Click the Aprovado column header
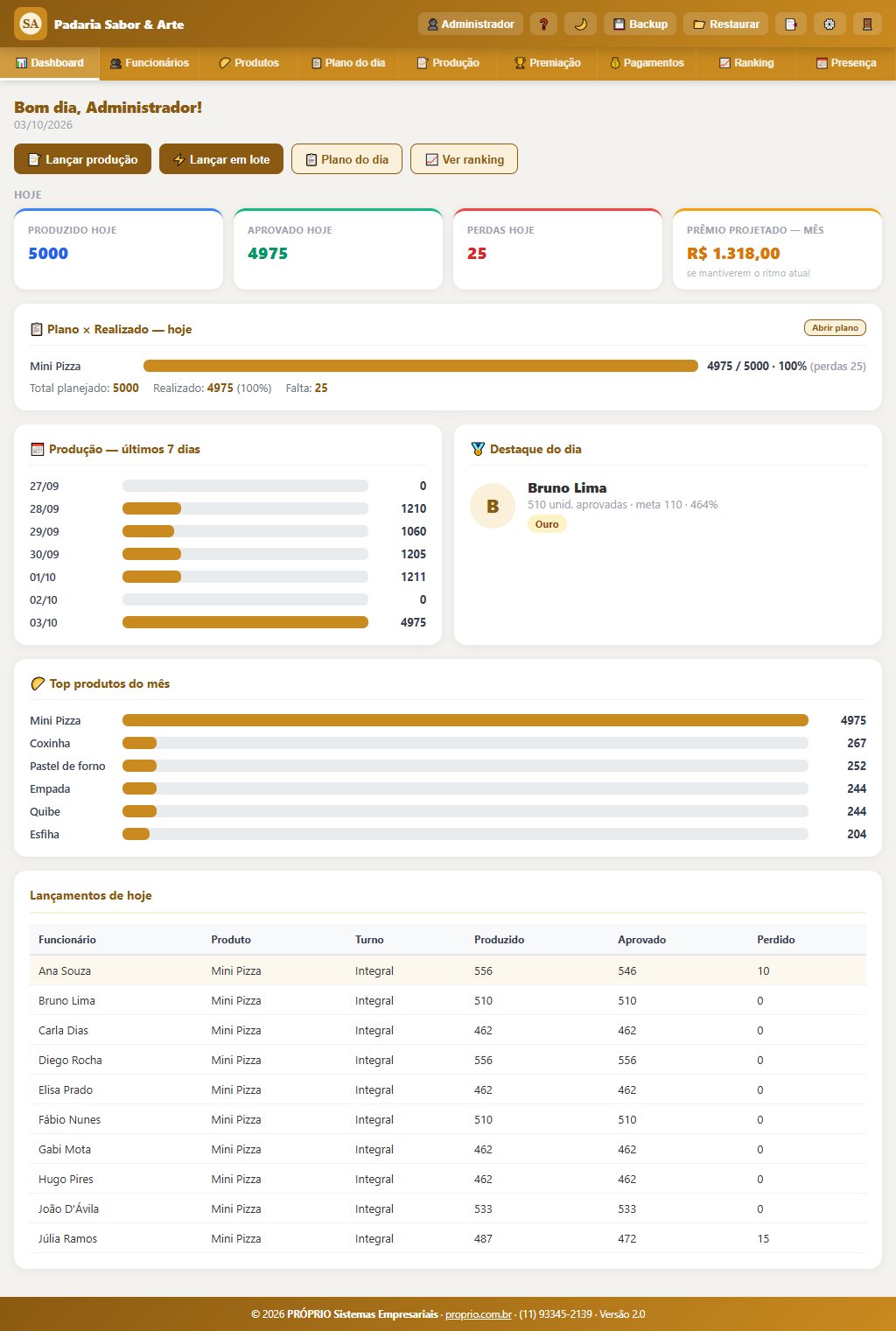Image resolution: width=896 pixels, height=1331 pixels. [642, 940]
